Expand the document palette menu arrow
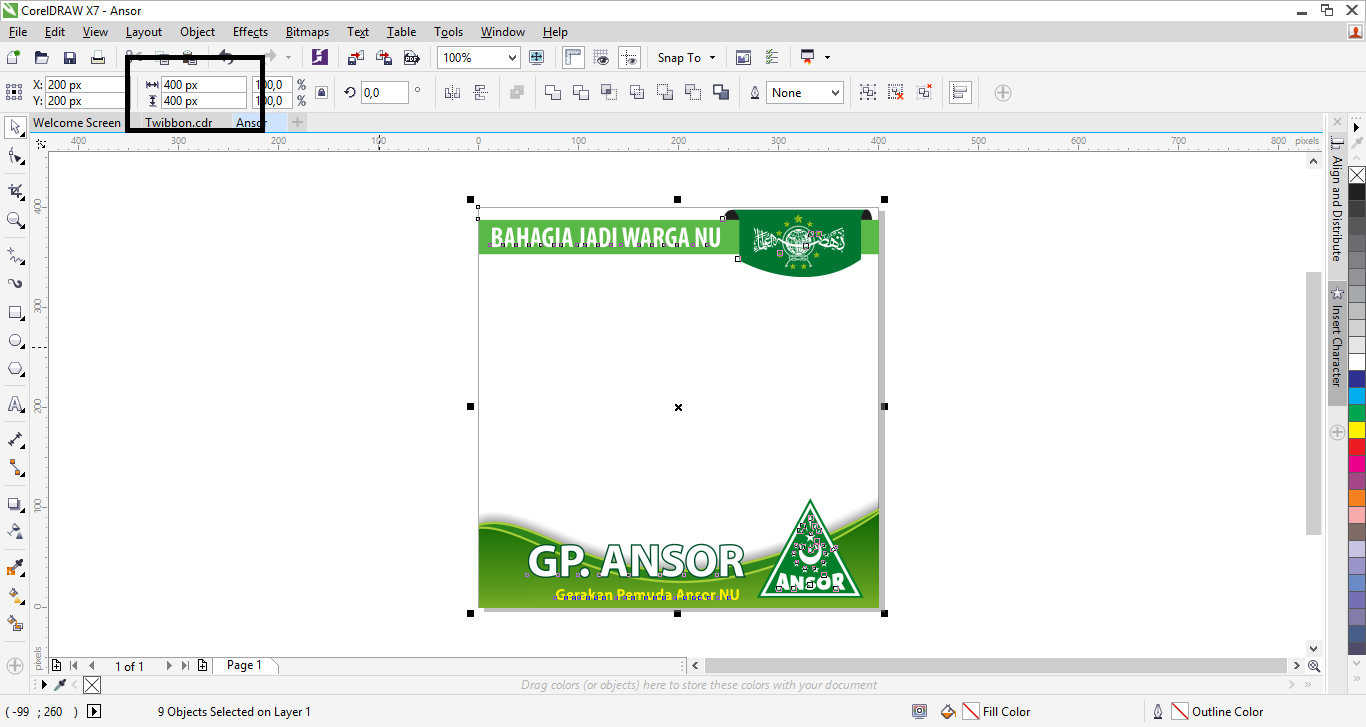The width and height of the screenshot is (1366, 727). coord(43,685)
